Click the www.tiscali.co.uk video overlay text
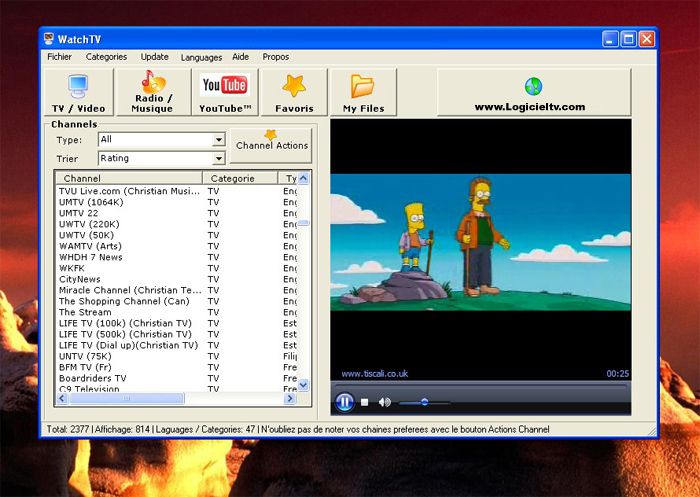700x497 pixels. (375, 374)
